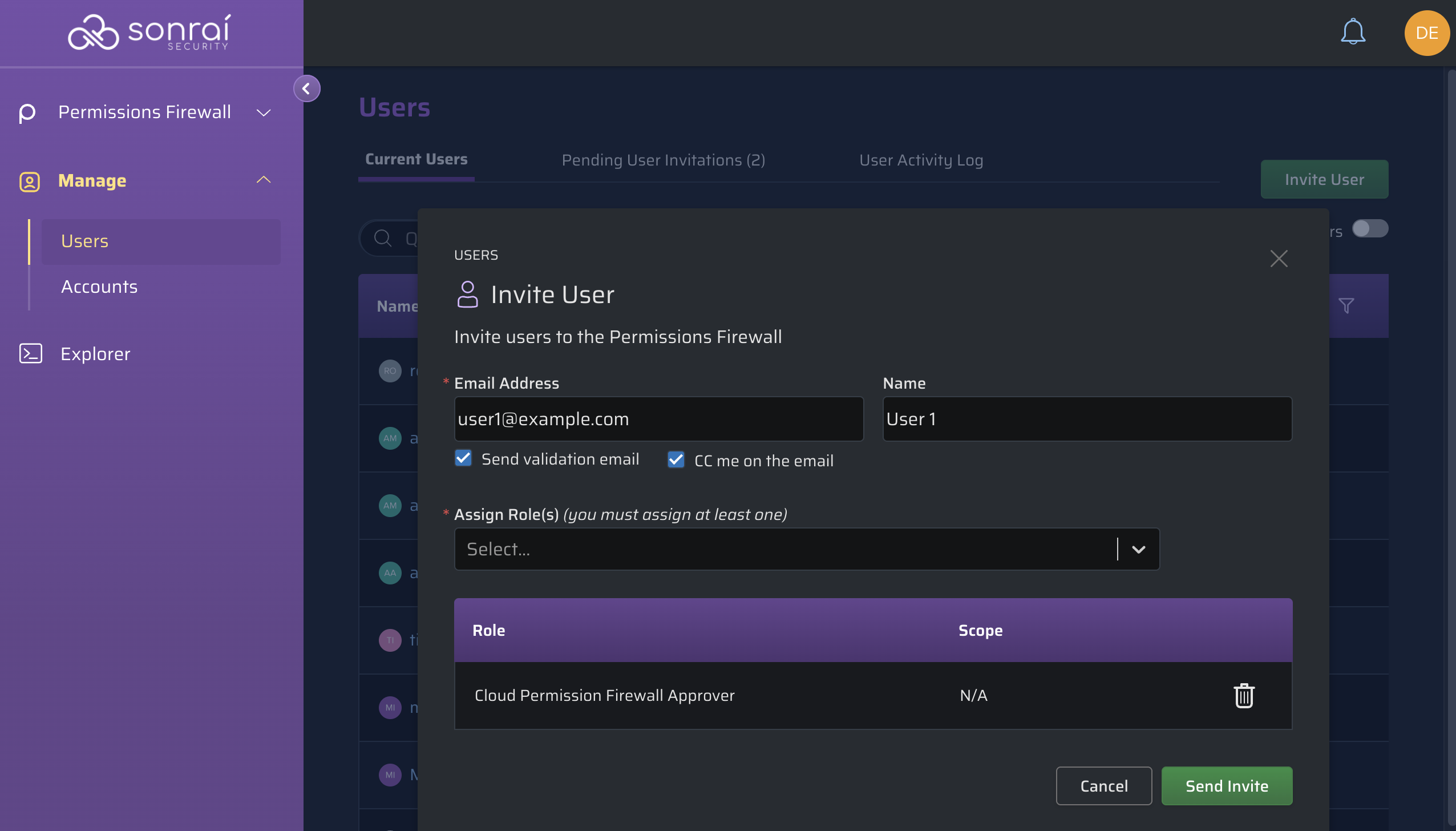1456x831 pixels.
Task: Open the User Activity Log tab
Action: coord(921,160)
